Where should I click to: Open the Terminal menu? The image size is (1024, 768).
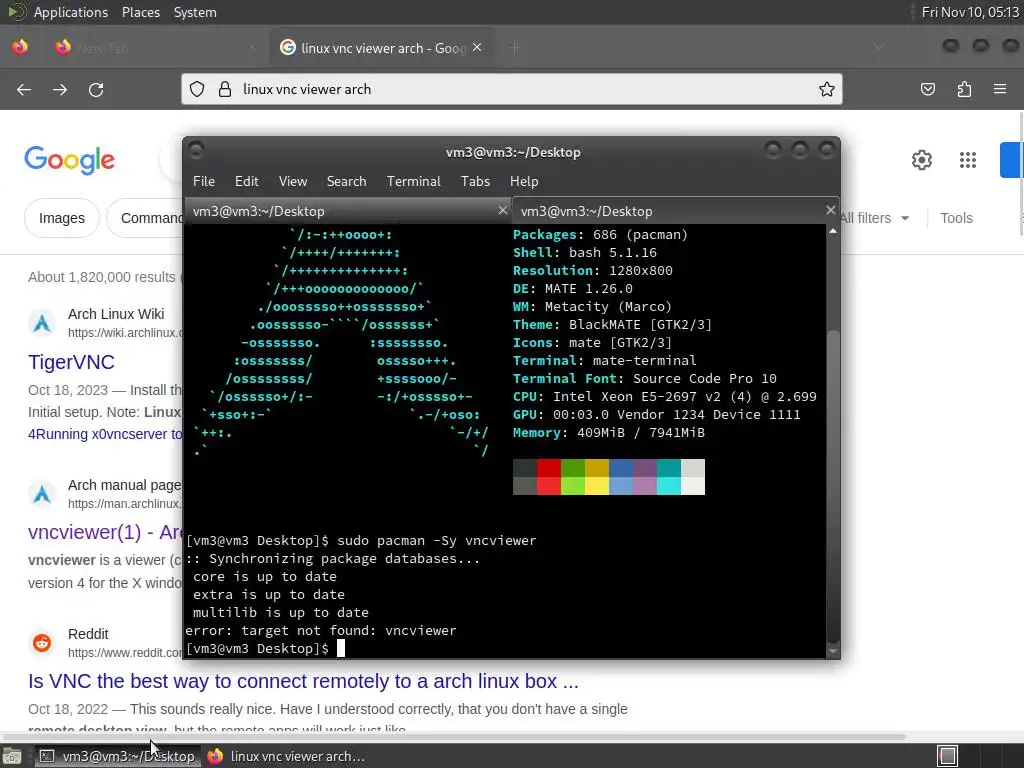click(x=413, y=182)
